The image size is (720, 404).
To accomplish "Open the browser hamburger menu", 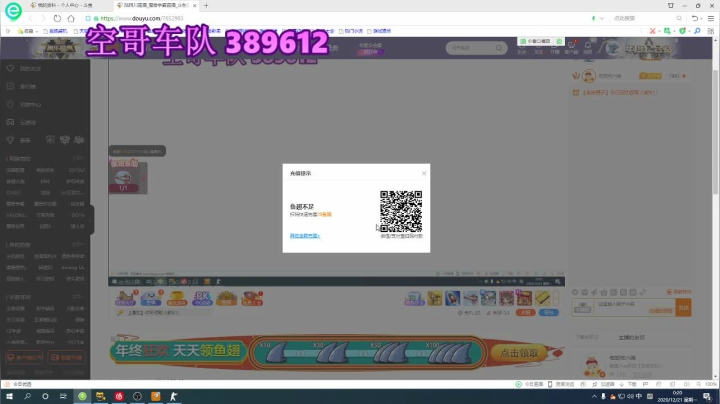I will (711, 18).
